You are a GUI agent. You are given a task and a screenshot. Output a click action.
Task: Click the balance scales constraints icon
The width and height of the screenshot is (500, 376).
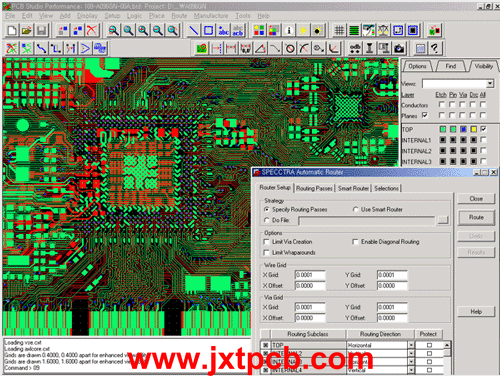383,30
